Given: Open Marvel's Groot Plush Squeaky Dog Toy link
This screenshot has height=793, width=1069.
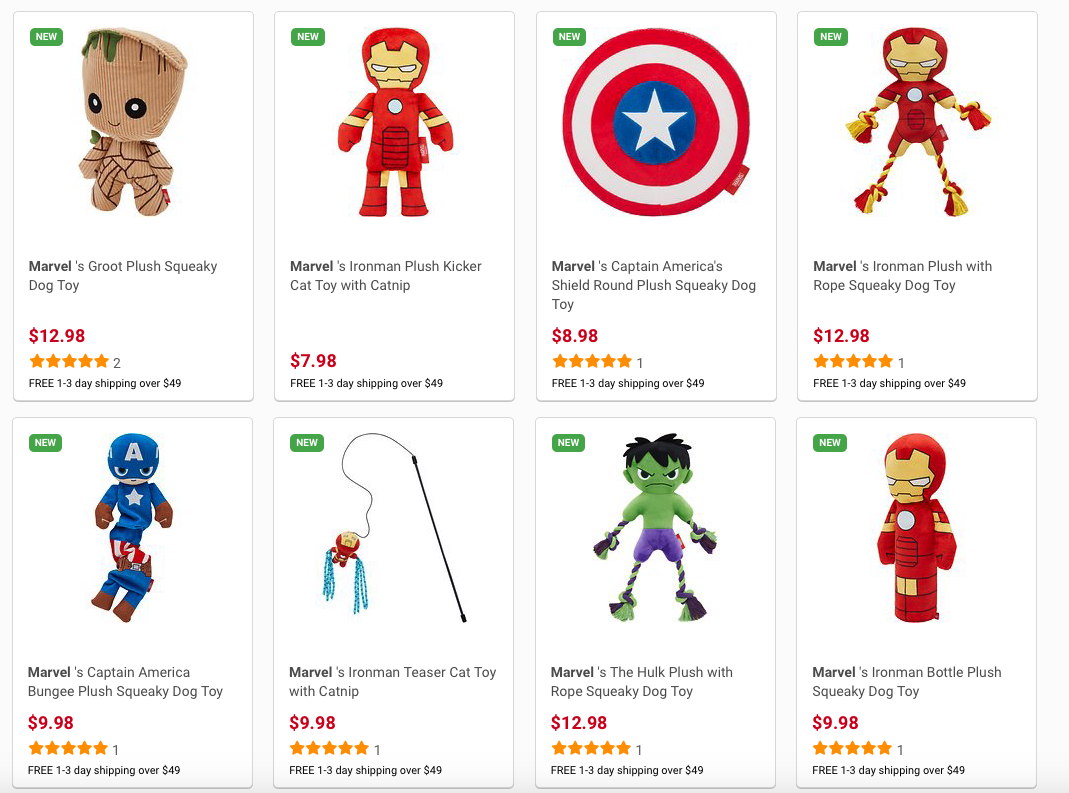Looking at the screenshot, I should 123,276.
